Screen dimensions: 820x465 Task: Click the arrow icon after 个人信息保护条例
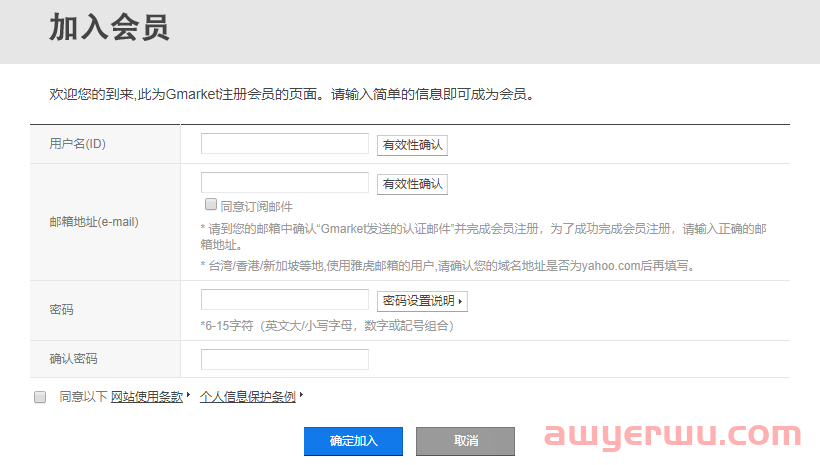click(x=301, y=395)
